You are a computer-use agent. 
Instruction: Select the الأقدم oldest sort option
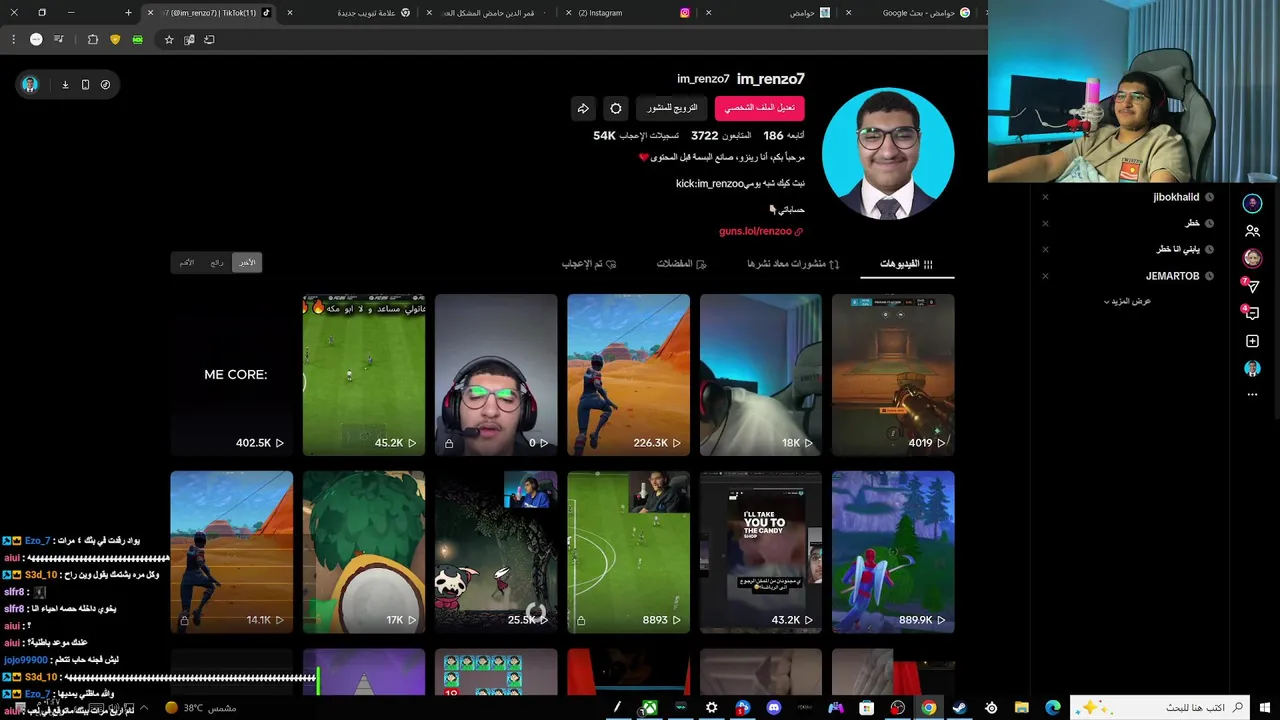pos(187,262)
